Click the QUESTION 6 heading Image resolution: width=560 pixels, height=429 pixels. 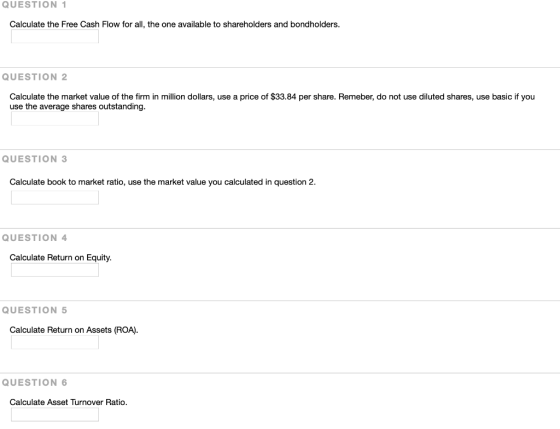pyautogui.click(x=34, y=383)
